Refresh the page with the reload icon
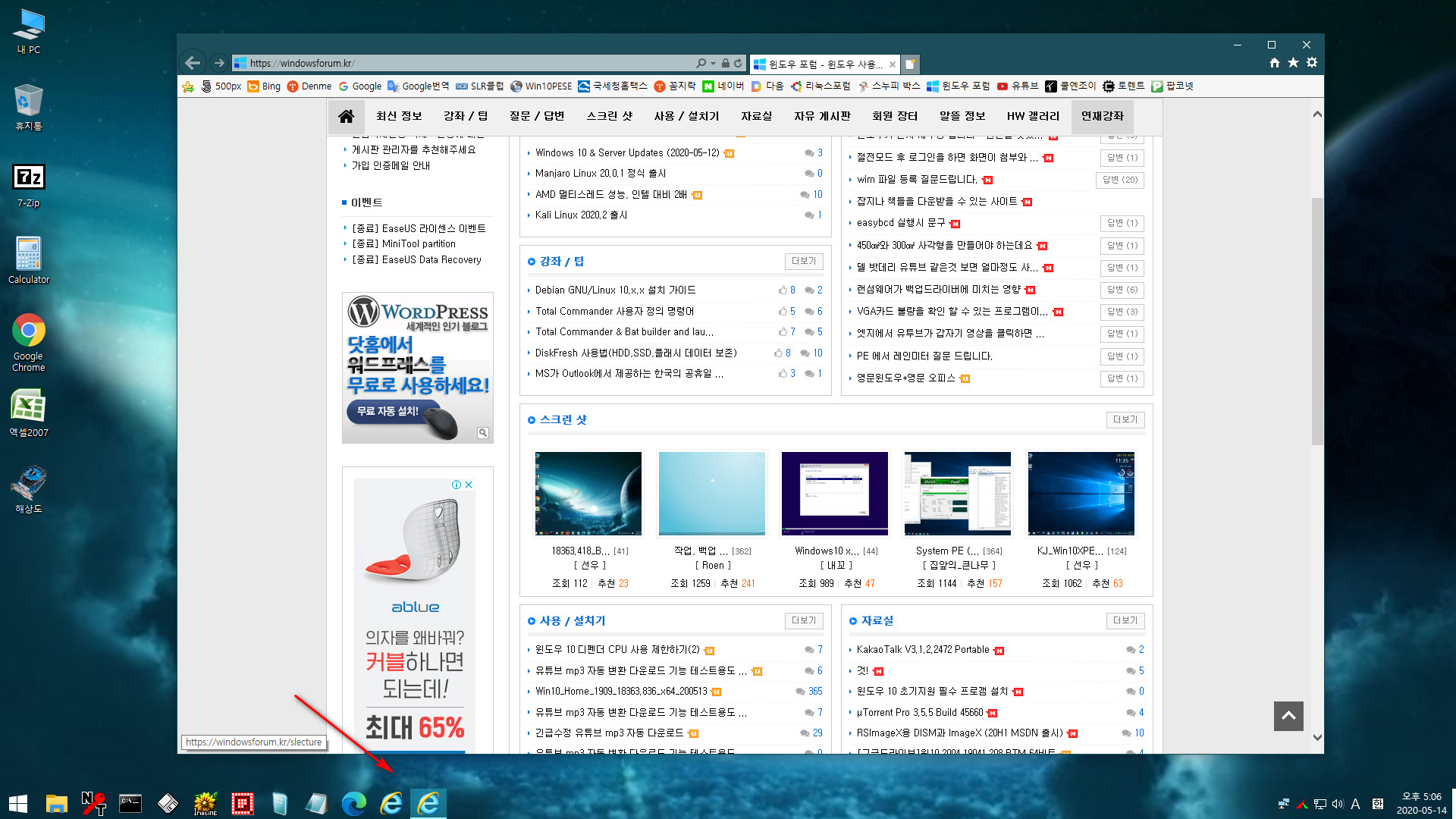This screenshot has width=1456, height=819. coord(738,63)
